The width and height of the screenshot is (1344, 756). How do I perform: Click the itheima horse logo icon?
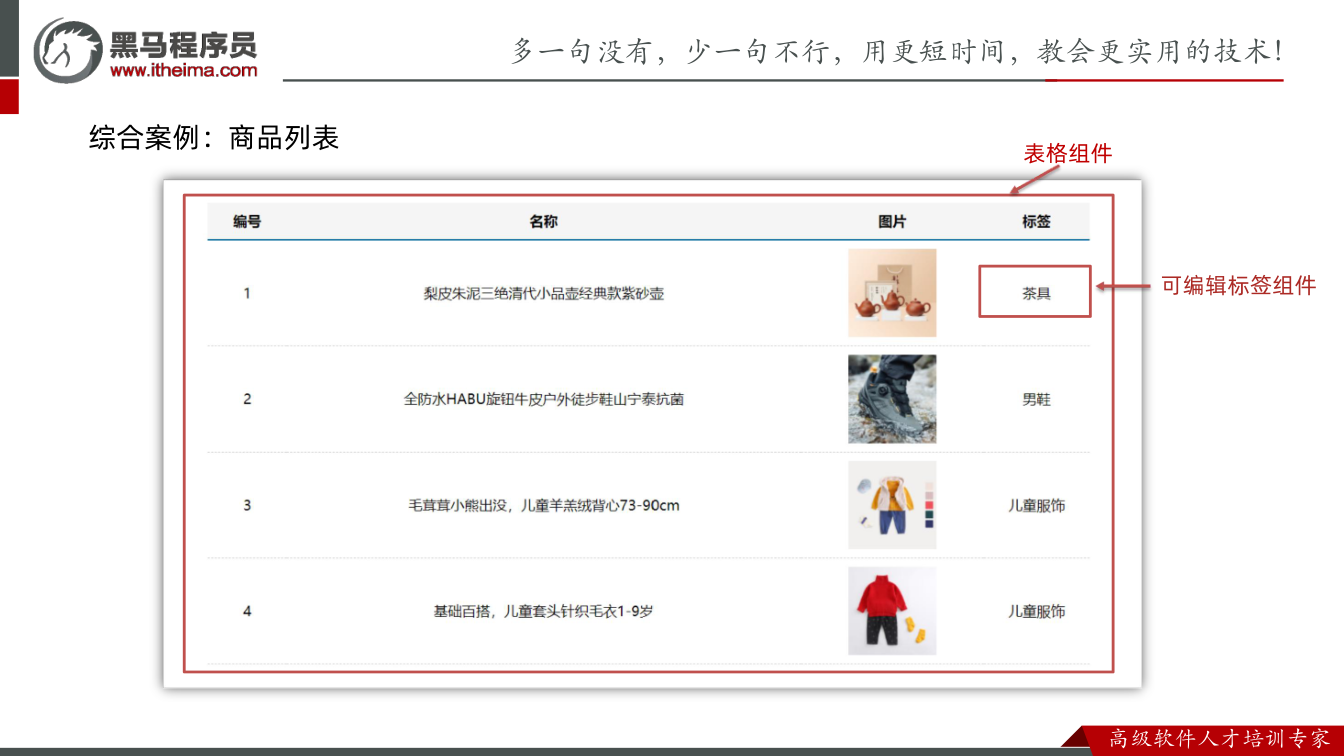67,49
